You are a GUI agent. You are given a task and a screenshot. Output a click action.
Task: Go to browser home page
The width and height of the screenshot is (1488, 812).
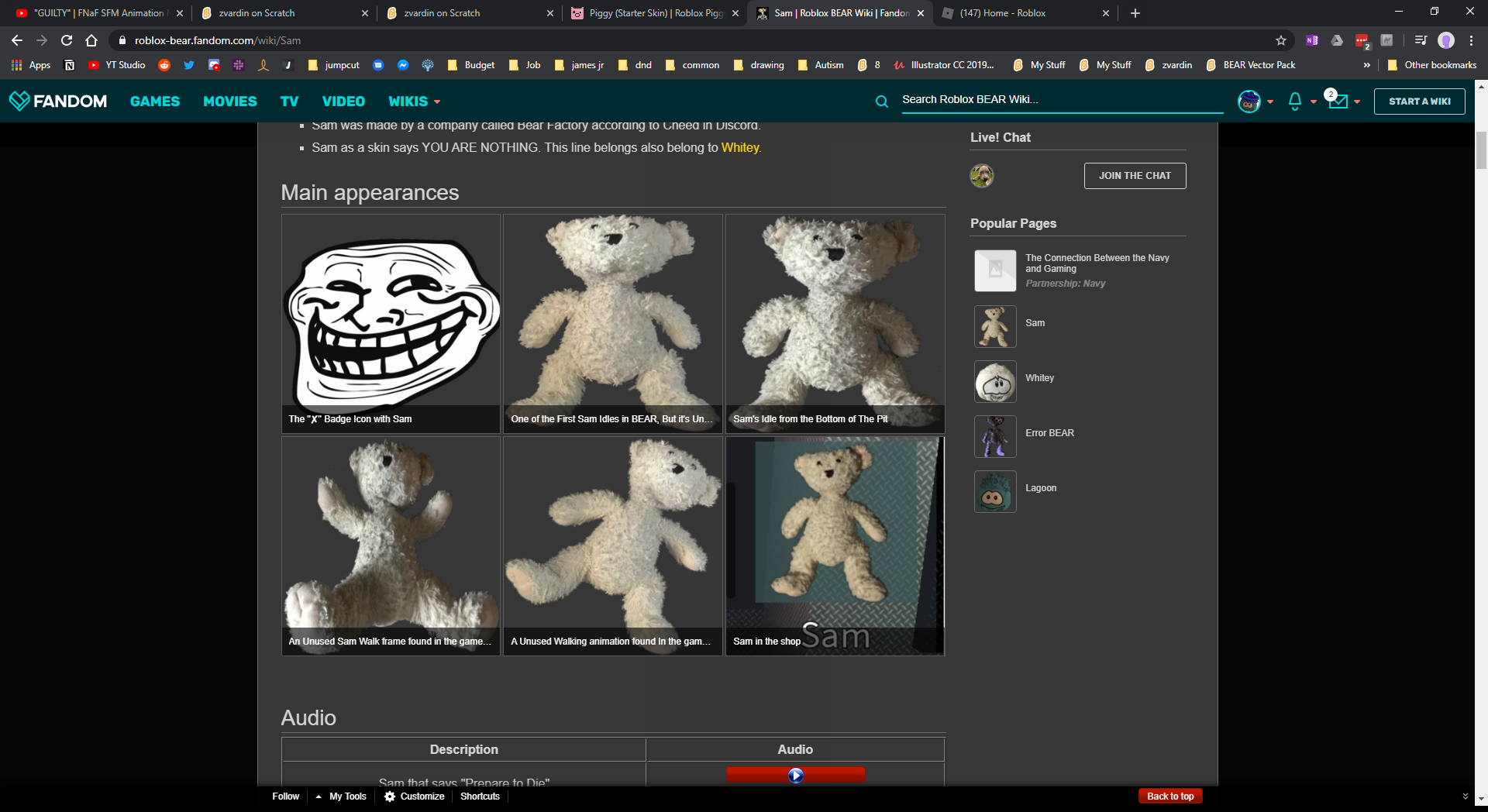tap(91, 40)
